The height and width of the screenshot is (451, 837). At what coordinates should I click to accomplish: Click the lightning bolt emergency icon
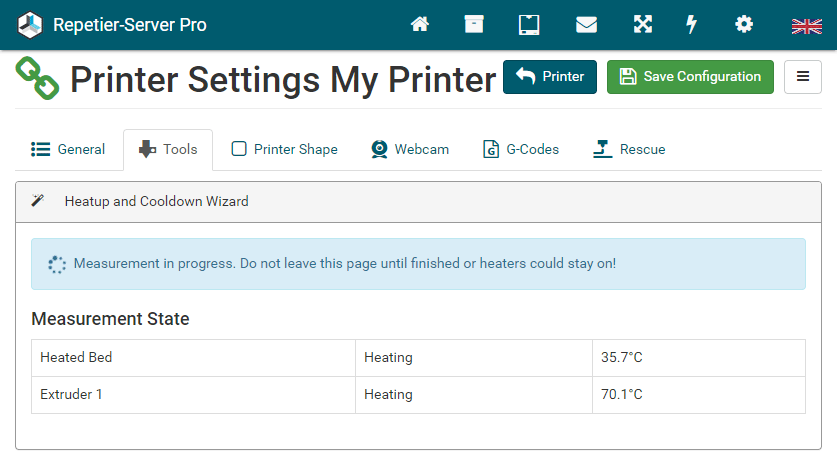tap(691, 25)
